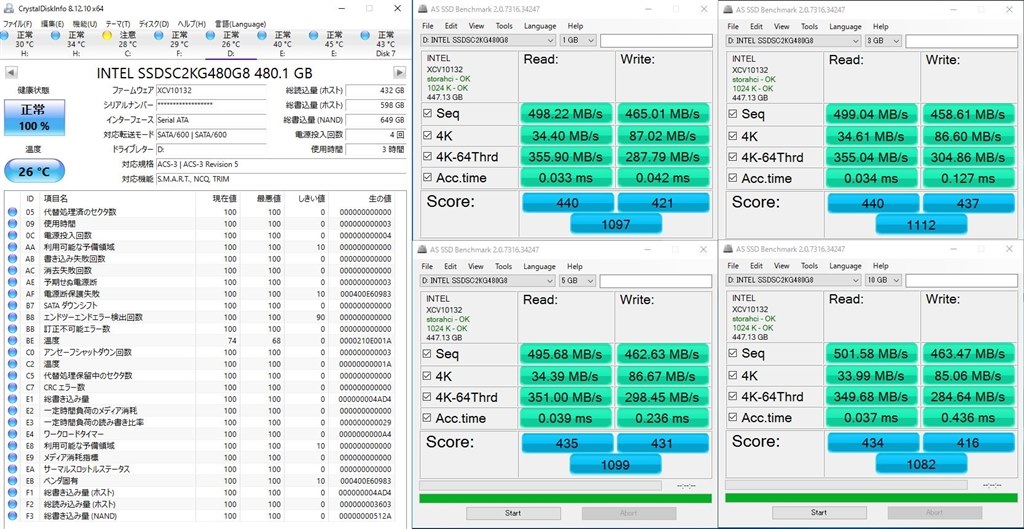Click the status circle of SMART row BB
Viewport: 1024px width, 529px height.
(12, 329)
